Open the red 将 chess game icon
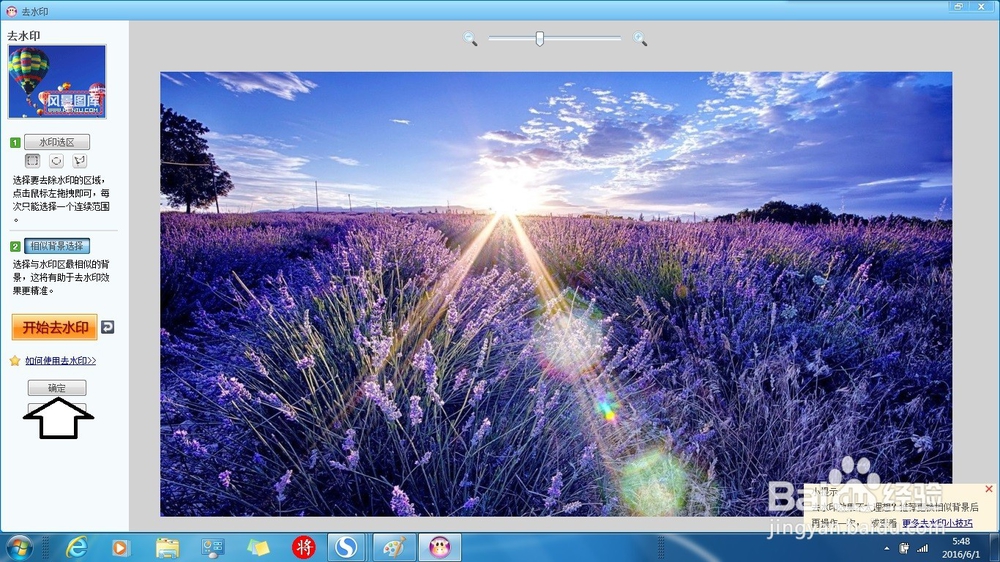Image resolution: width=1000 pixels, height=562 pixels. (x=304, y=547)
